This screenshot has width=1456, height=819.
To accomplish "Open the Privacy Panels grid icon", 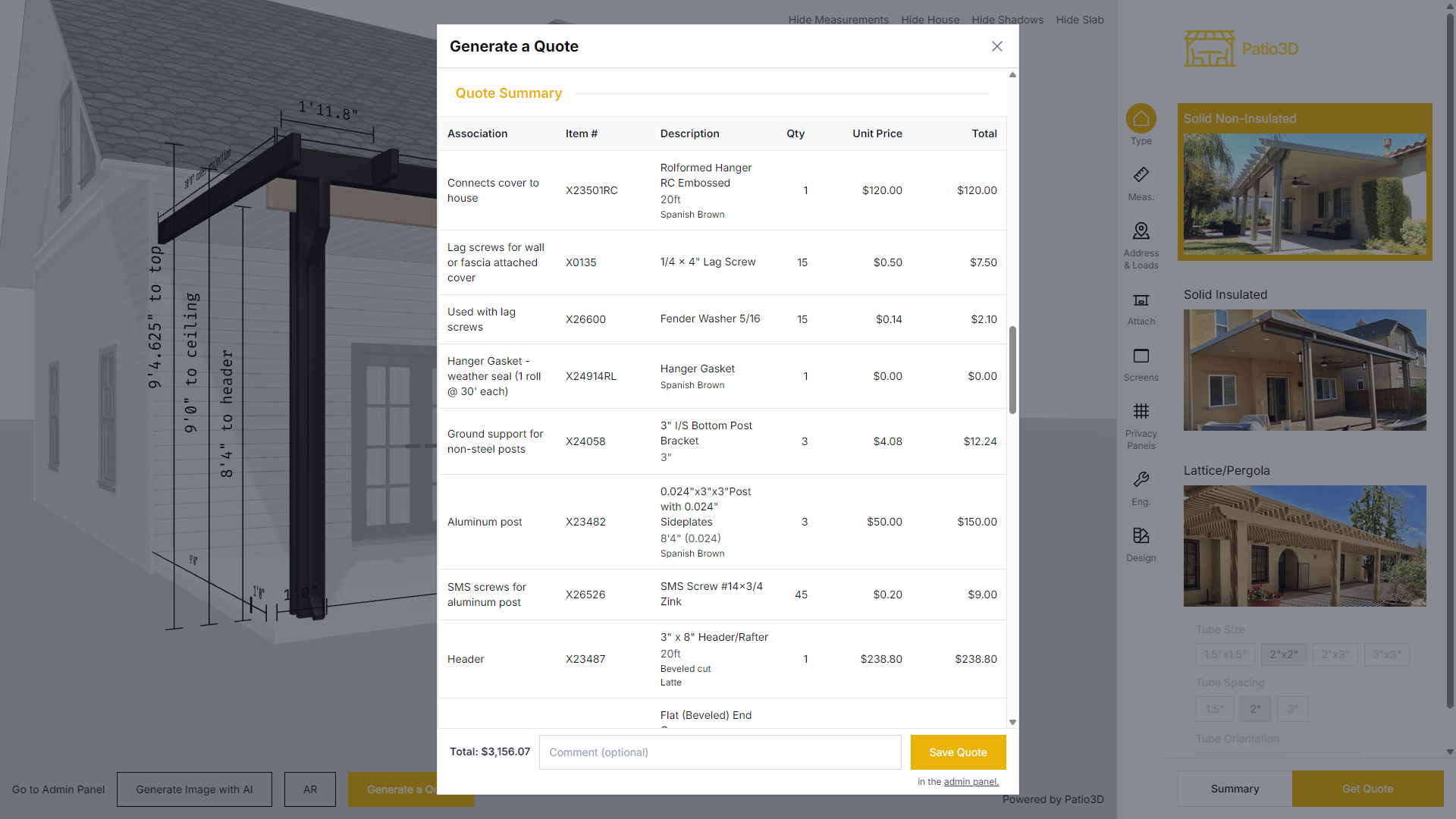I will pyautogui.click(x=1141, y=412).
